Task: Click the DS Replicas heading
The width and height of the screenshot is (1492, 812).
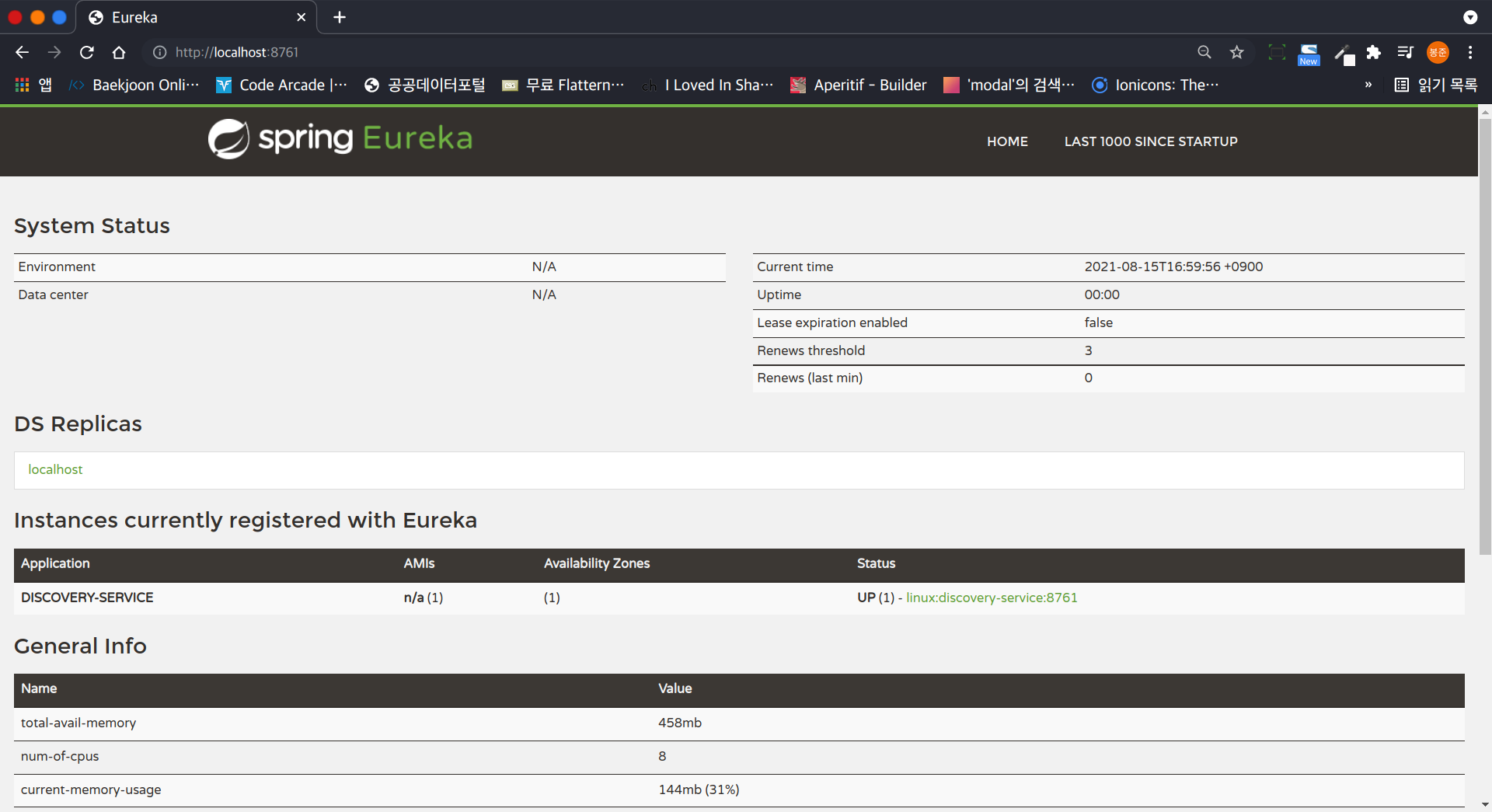Action: coord(78,423)
